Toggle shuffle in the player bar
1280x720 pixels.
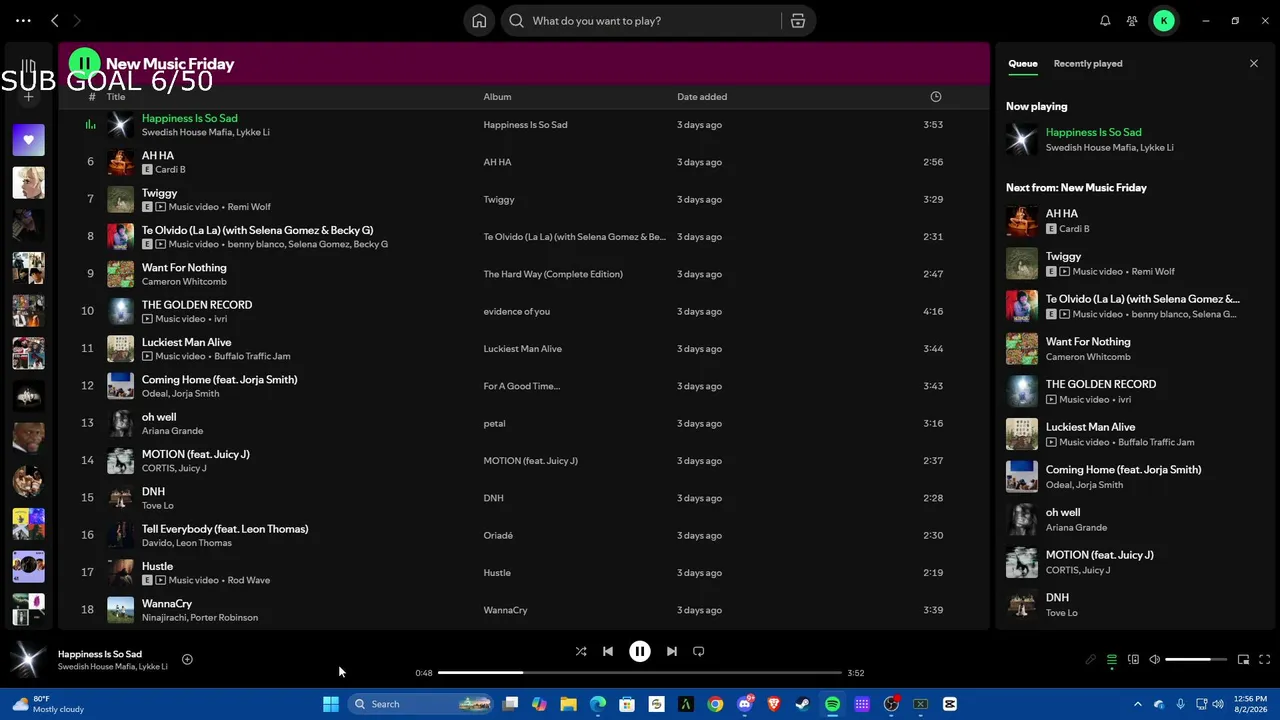click(x=581, y=651)
